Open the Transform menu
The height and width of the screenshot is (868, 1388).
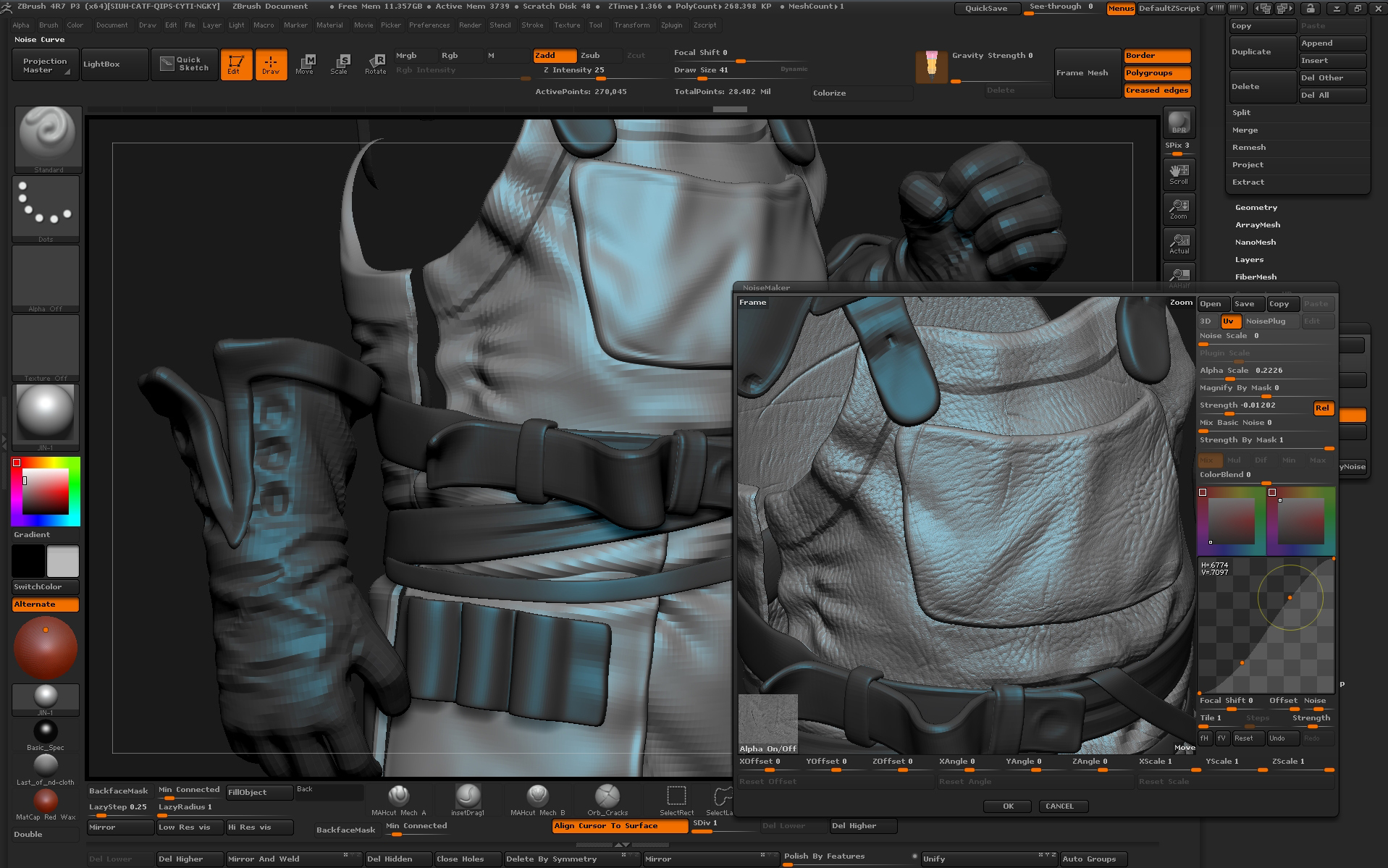tap(631, 25)
